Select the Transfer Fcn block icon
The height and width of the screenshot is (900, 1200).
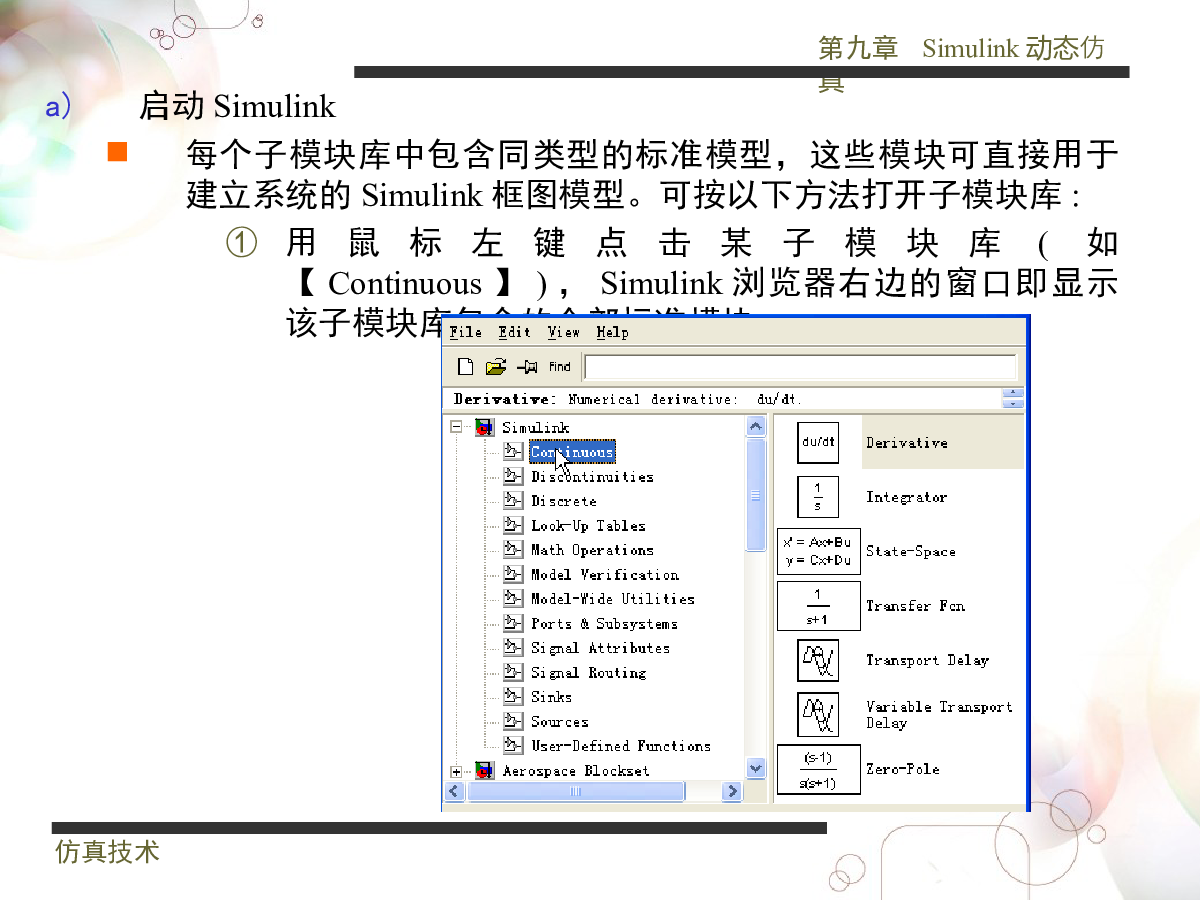[818, 606]
